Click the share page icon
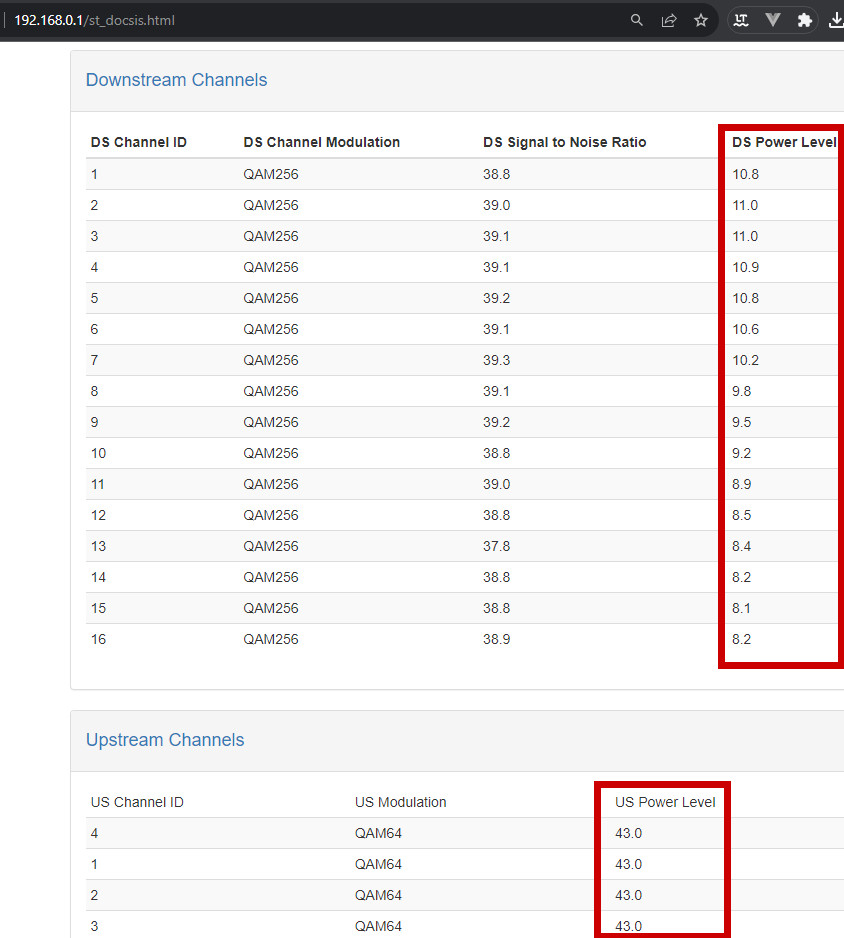844x938 pixels. tap(669, 20)
